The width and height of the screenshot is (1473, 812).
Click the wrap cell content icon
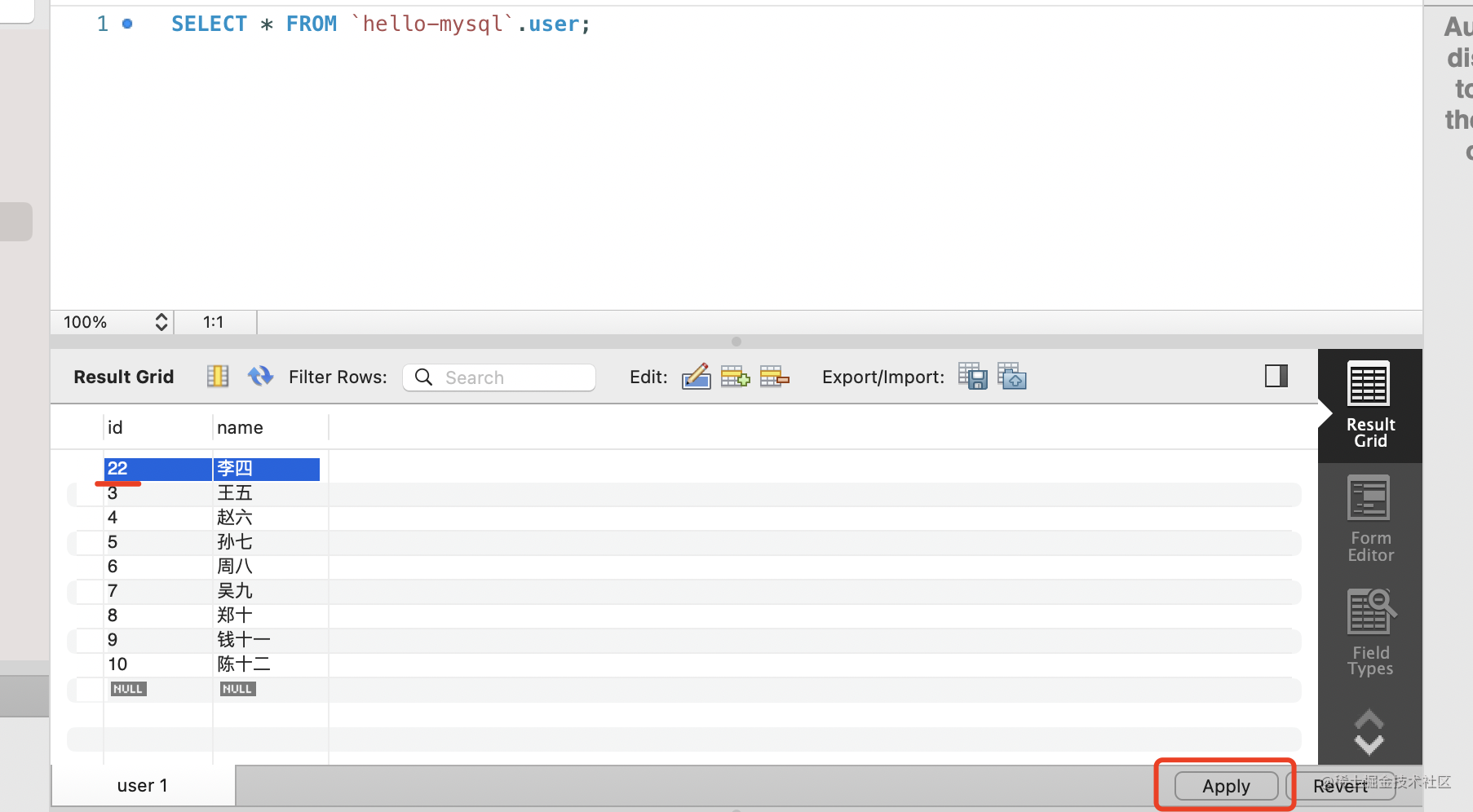tap(218, 376)
